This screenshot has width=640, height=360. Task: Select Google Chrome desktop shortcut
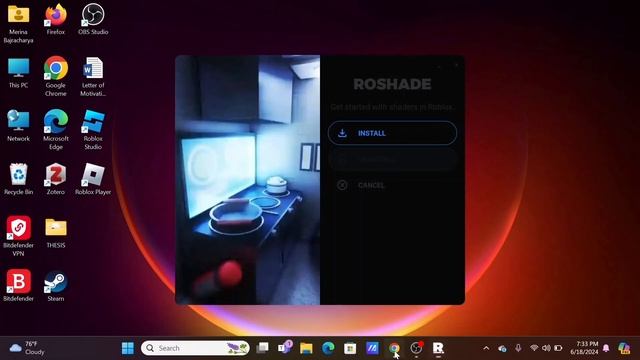(x=56, y=77)
